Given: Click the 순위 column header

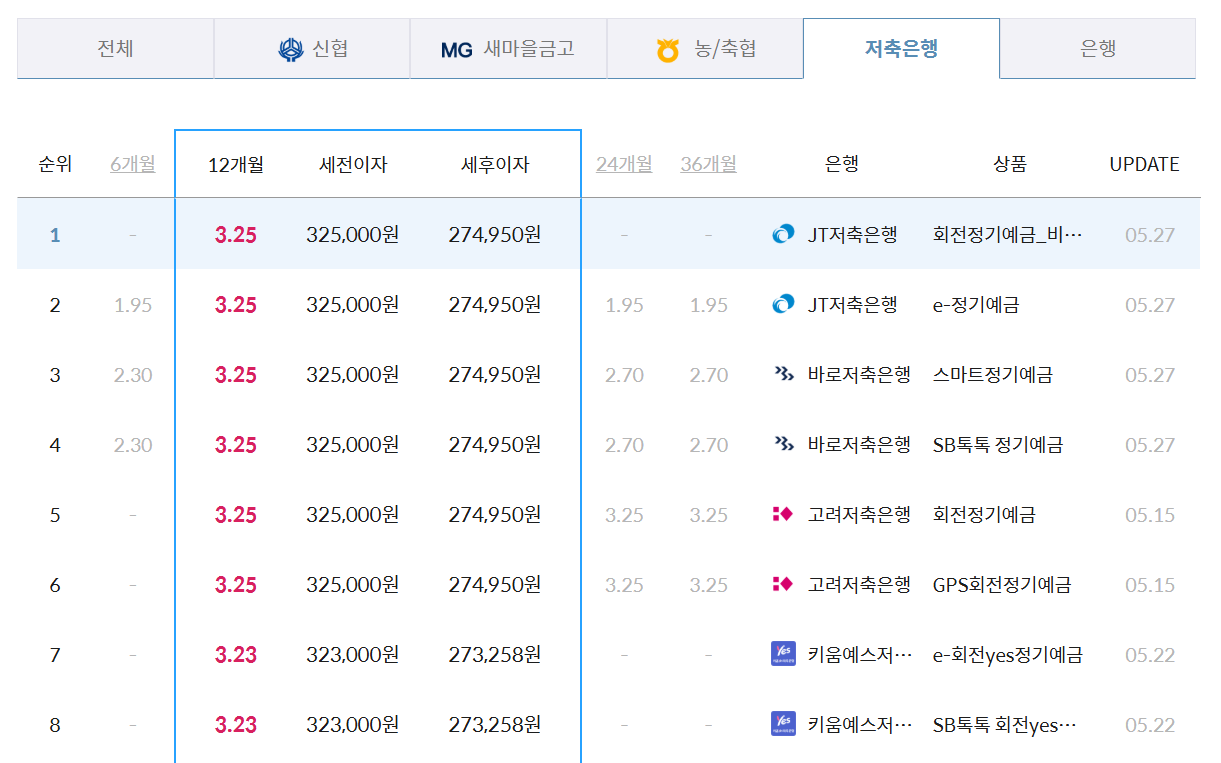Looking at the screenshot, I should (55, 164).
